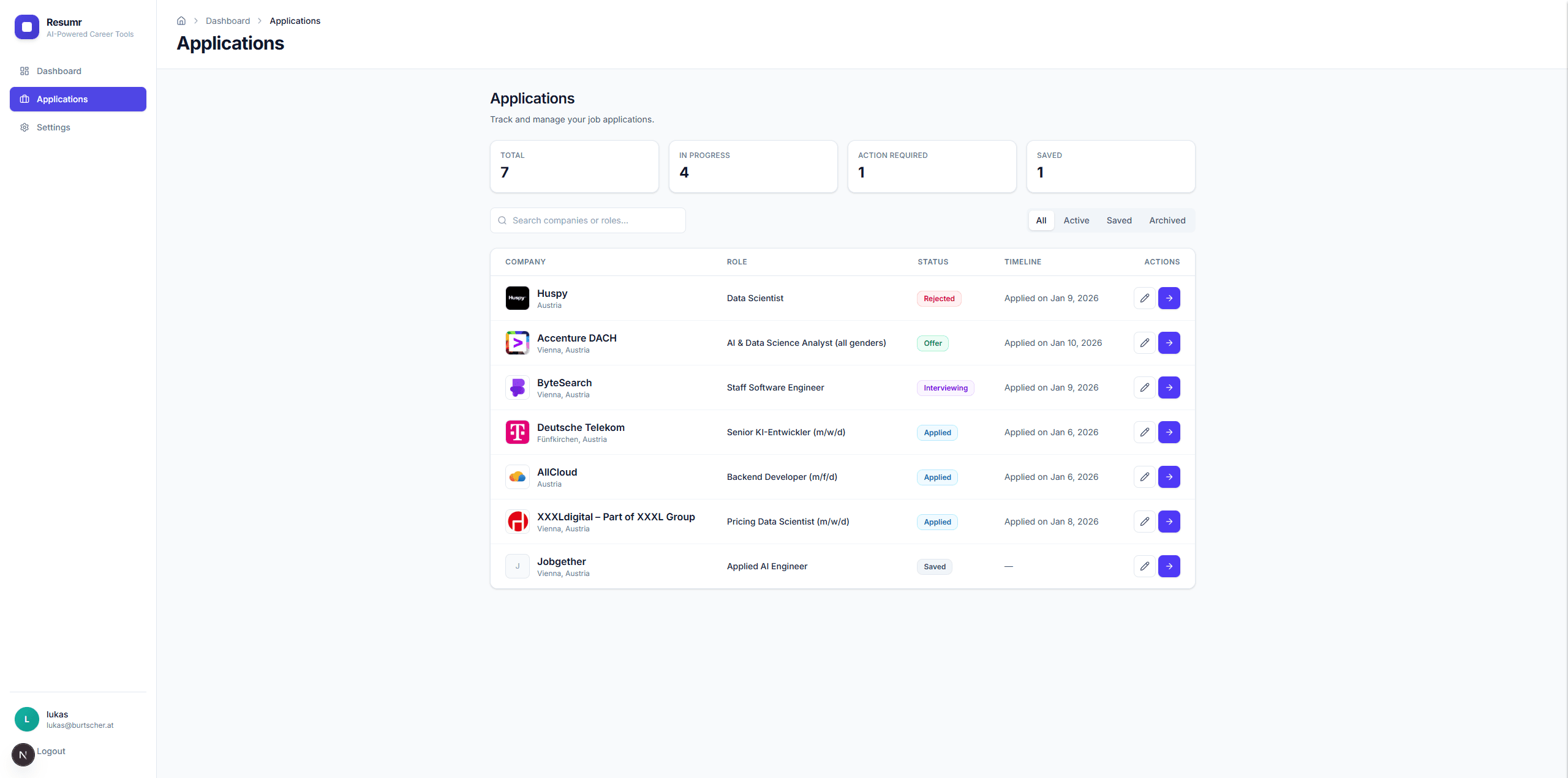Image resolution: width=1568 pixels, height=778 pixels.
Task: Click the home icon in the breadcrumb
Action: (x=181, y=20)
